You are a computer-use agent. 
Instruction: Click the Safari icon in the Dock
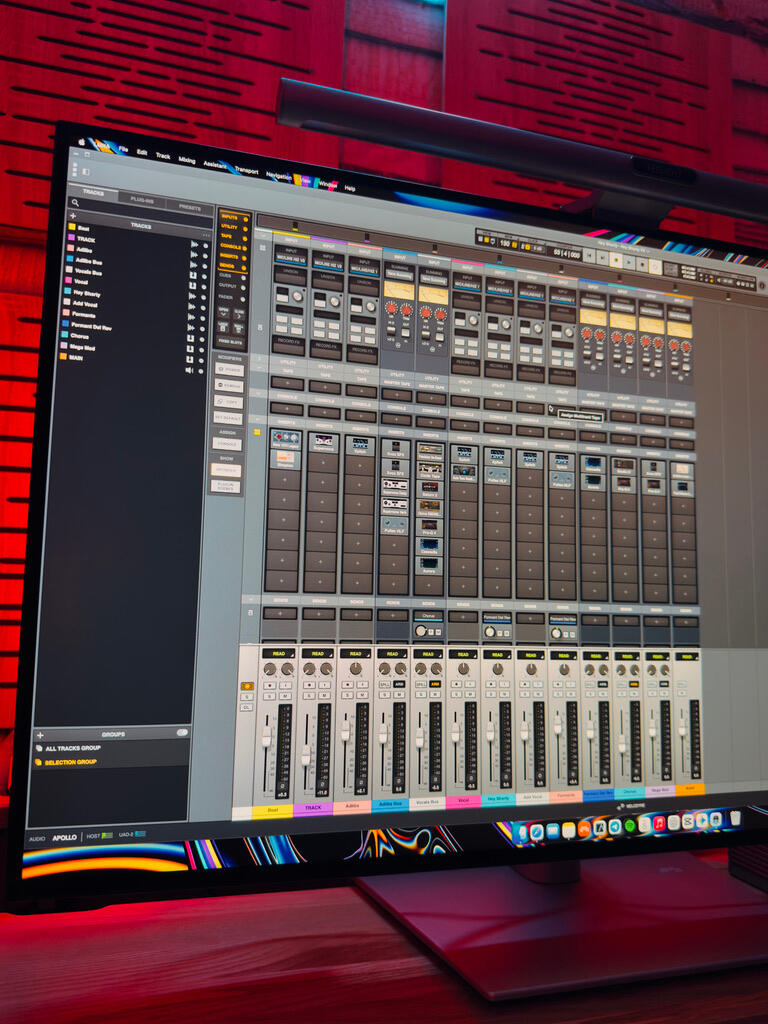click(x=537, y=831)
